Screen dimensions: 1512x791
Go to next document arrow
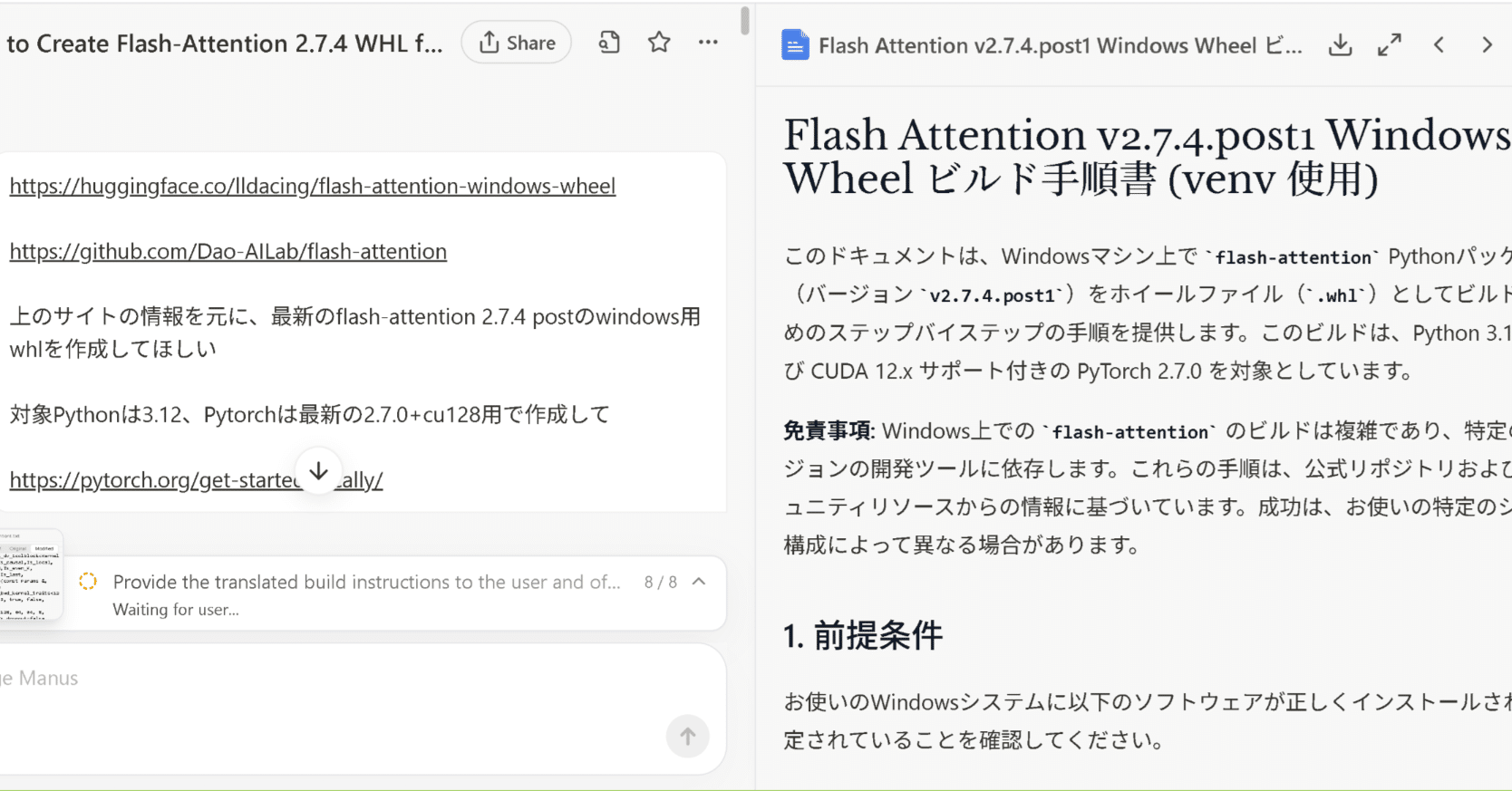1487,45
